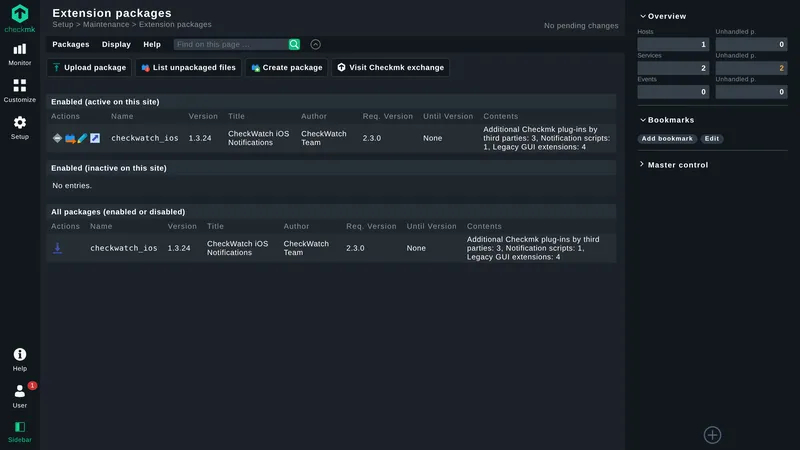The width and height of the screenshot is (800, 450).
Task: Collapse the action buttons with circled arrow
Action: [315, 44]
